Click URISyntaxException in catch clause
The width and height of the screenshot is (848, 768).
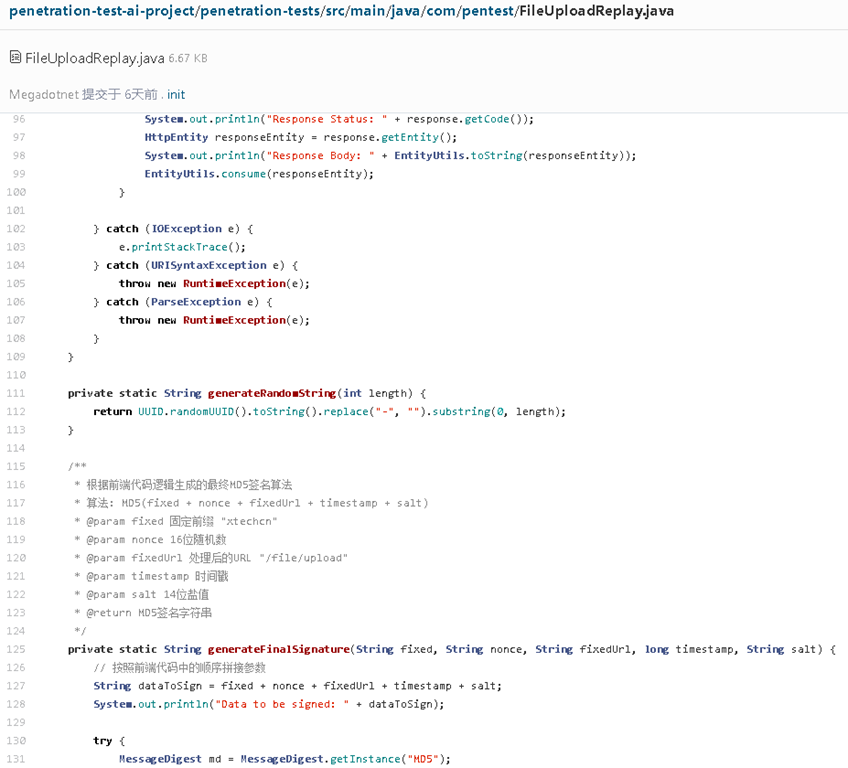click(209, 266)
